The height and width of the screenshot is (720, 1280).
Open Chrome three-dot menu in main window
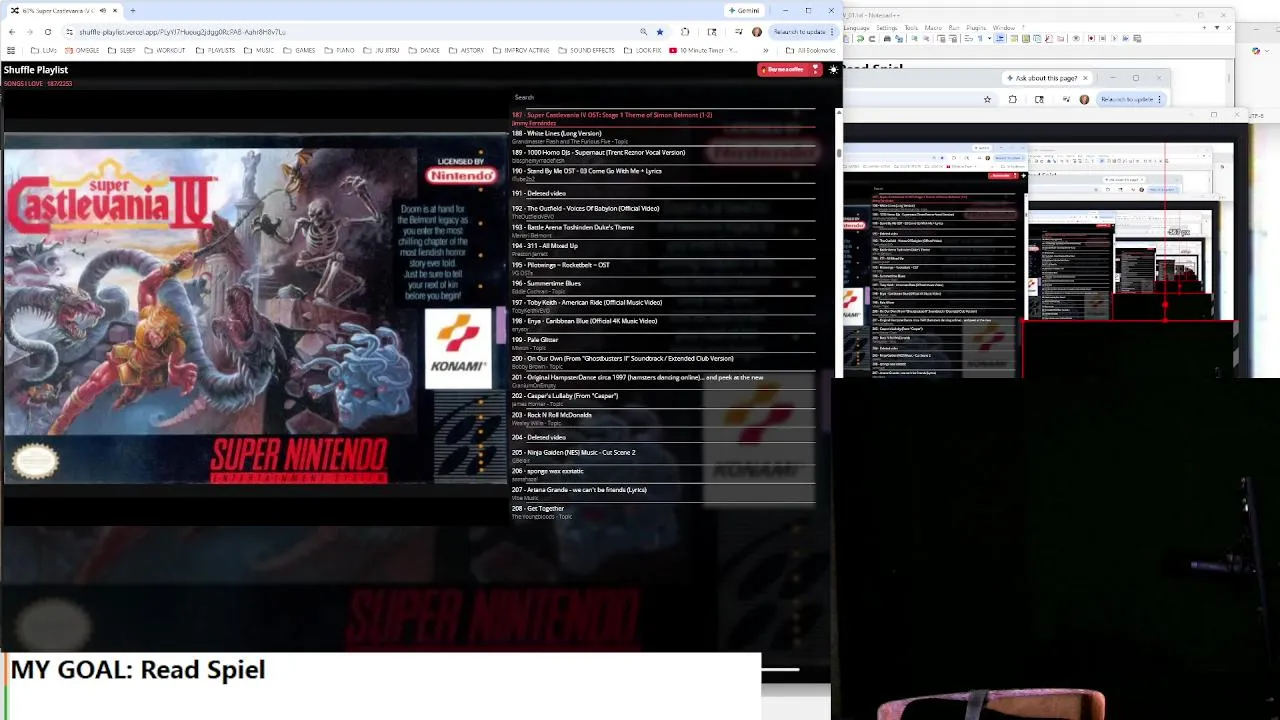[x=832, y=32]
